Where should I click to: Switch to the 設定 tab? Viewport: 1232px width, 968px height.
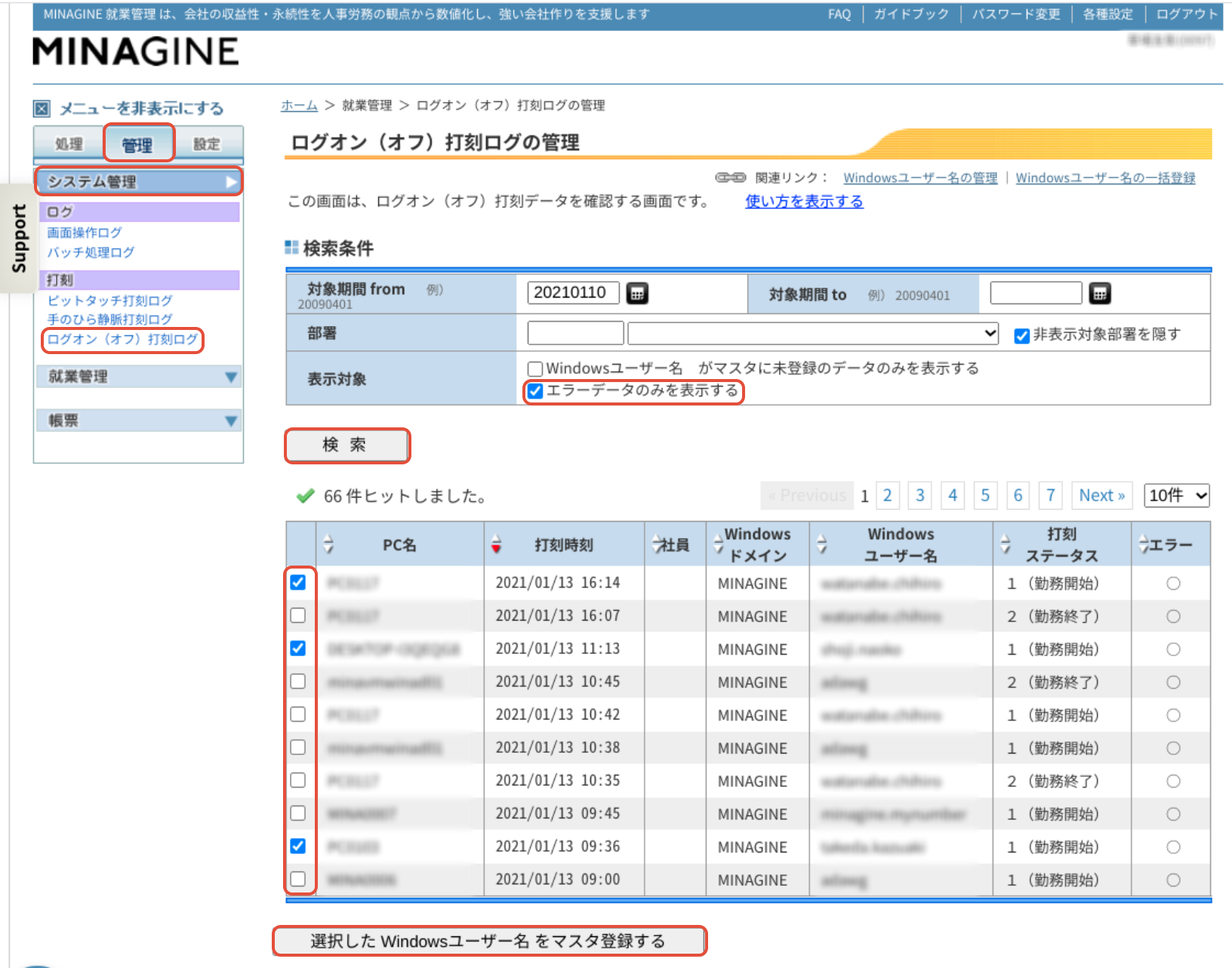tap(207, 144)
